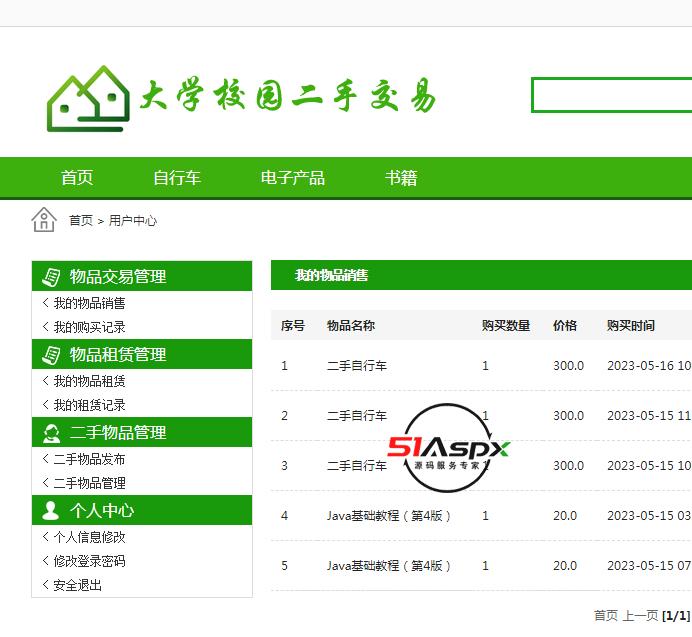Click the 物品租赁管理 section header
Screen dimensions: 692x637
[142, 354]
